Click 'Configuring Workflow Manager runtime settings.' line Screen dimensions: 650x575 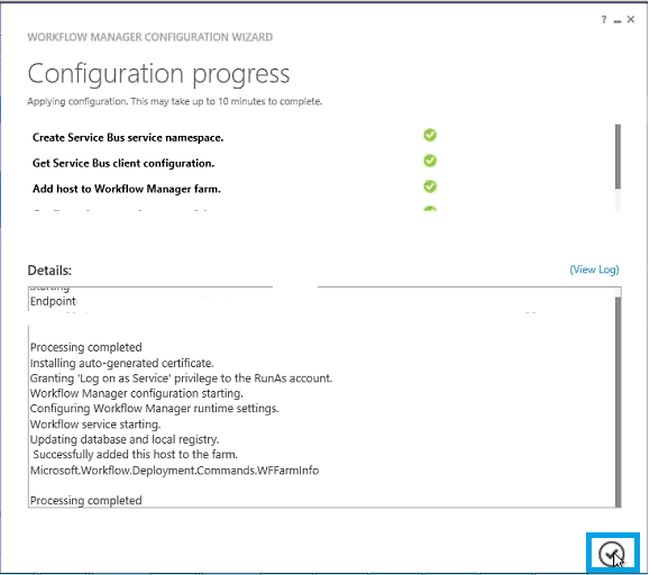[x=154, y=408]
